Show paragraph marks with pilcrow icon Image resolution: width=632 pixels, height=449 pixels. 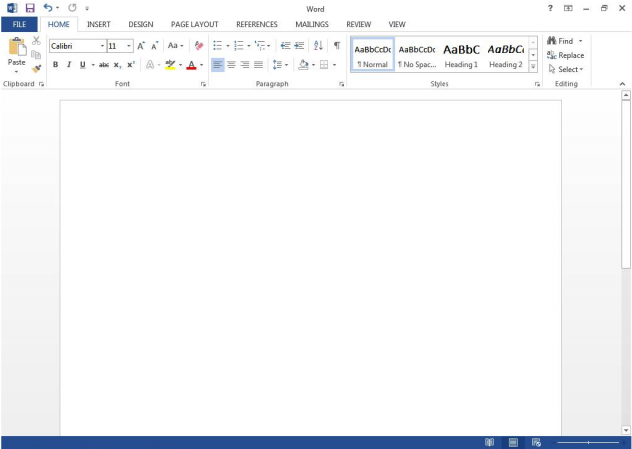(x=337, y=46)
